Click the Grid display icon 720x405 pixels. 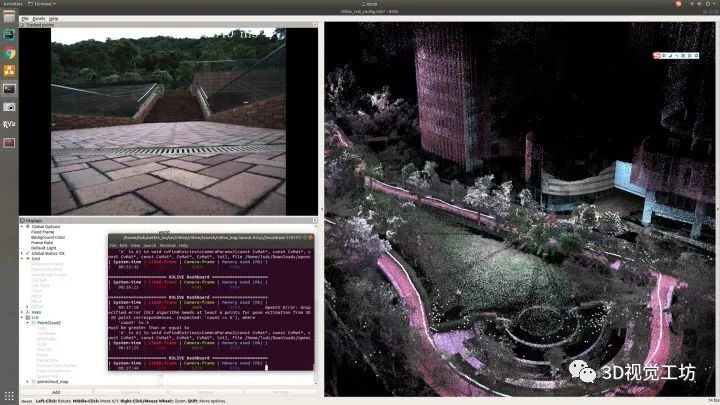(x=28, y=259)
